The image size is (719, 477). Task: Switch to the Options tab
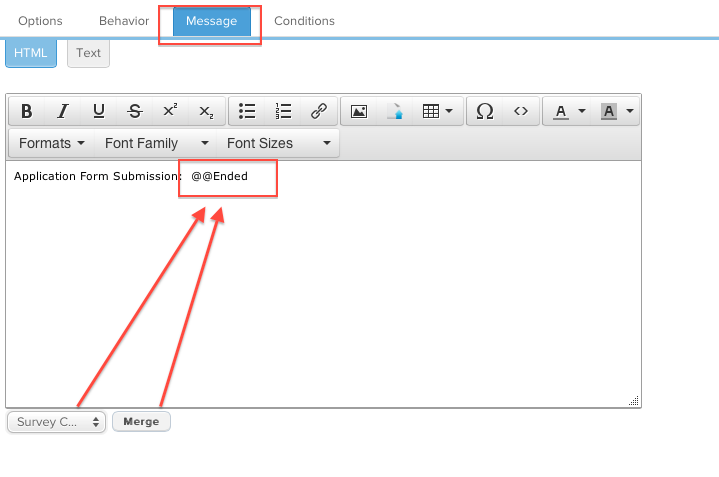(x=40, y=21)
